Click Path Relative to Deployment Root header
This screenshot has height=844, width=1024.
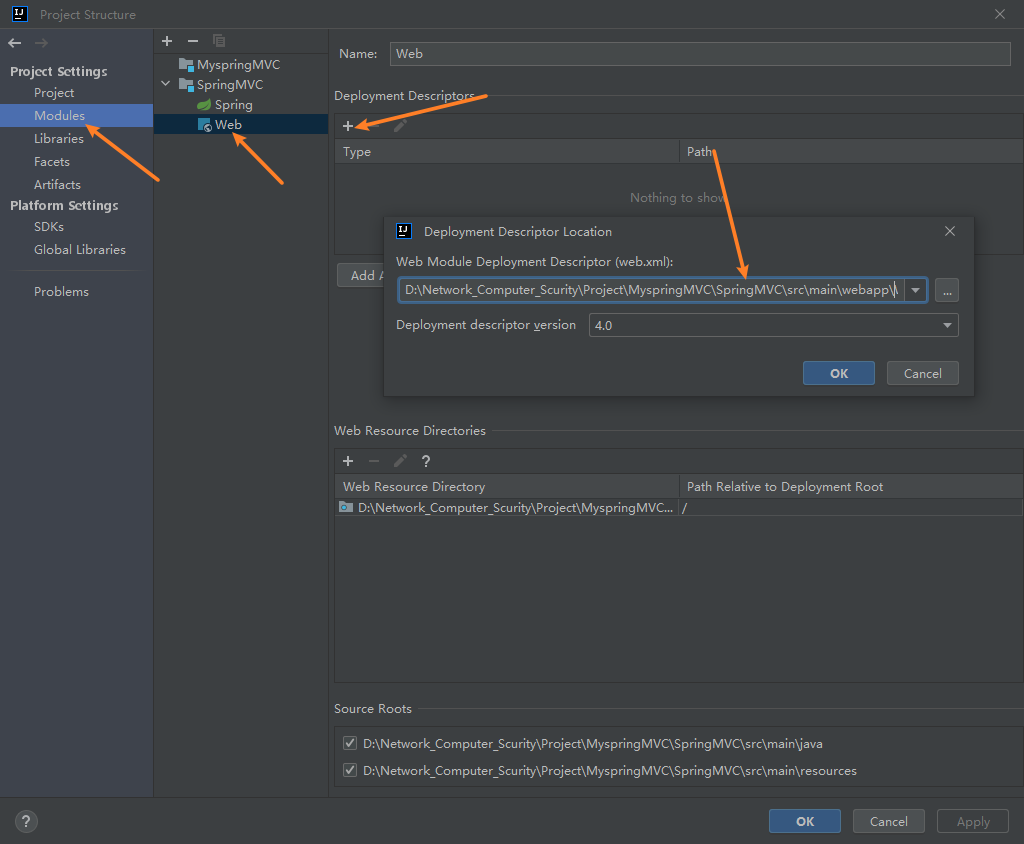point(851,487)
